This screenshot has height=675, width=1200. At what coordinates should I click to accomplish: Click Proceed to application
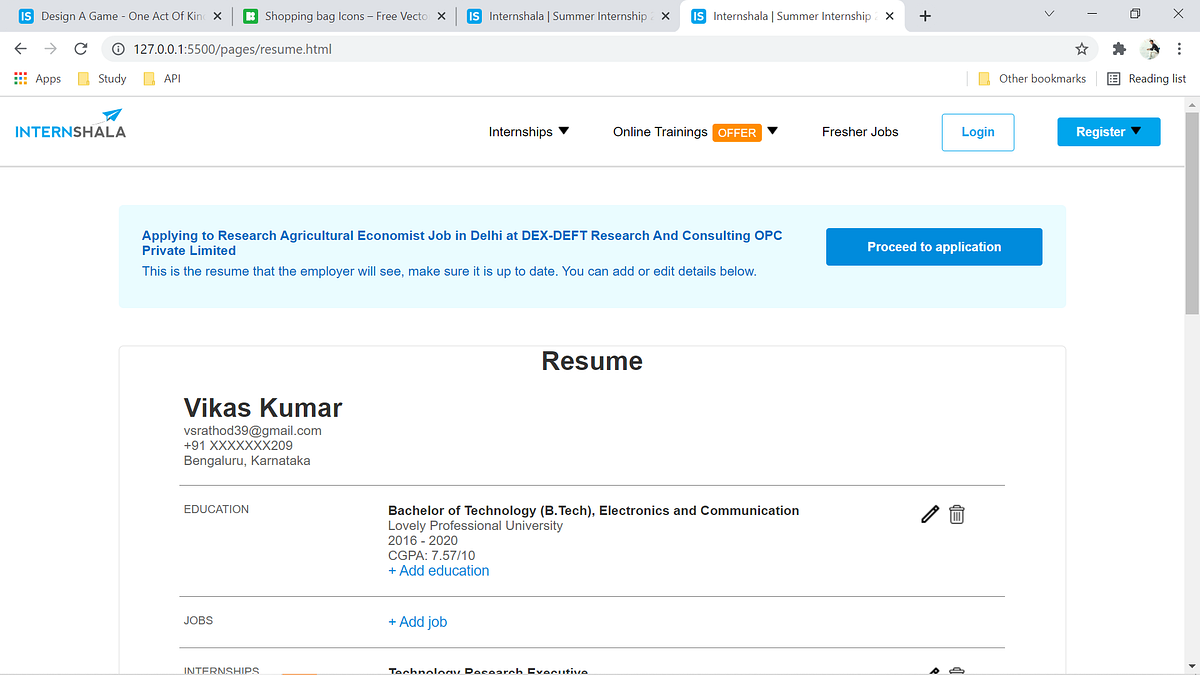point(933,246)
